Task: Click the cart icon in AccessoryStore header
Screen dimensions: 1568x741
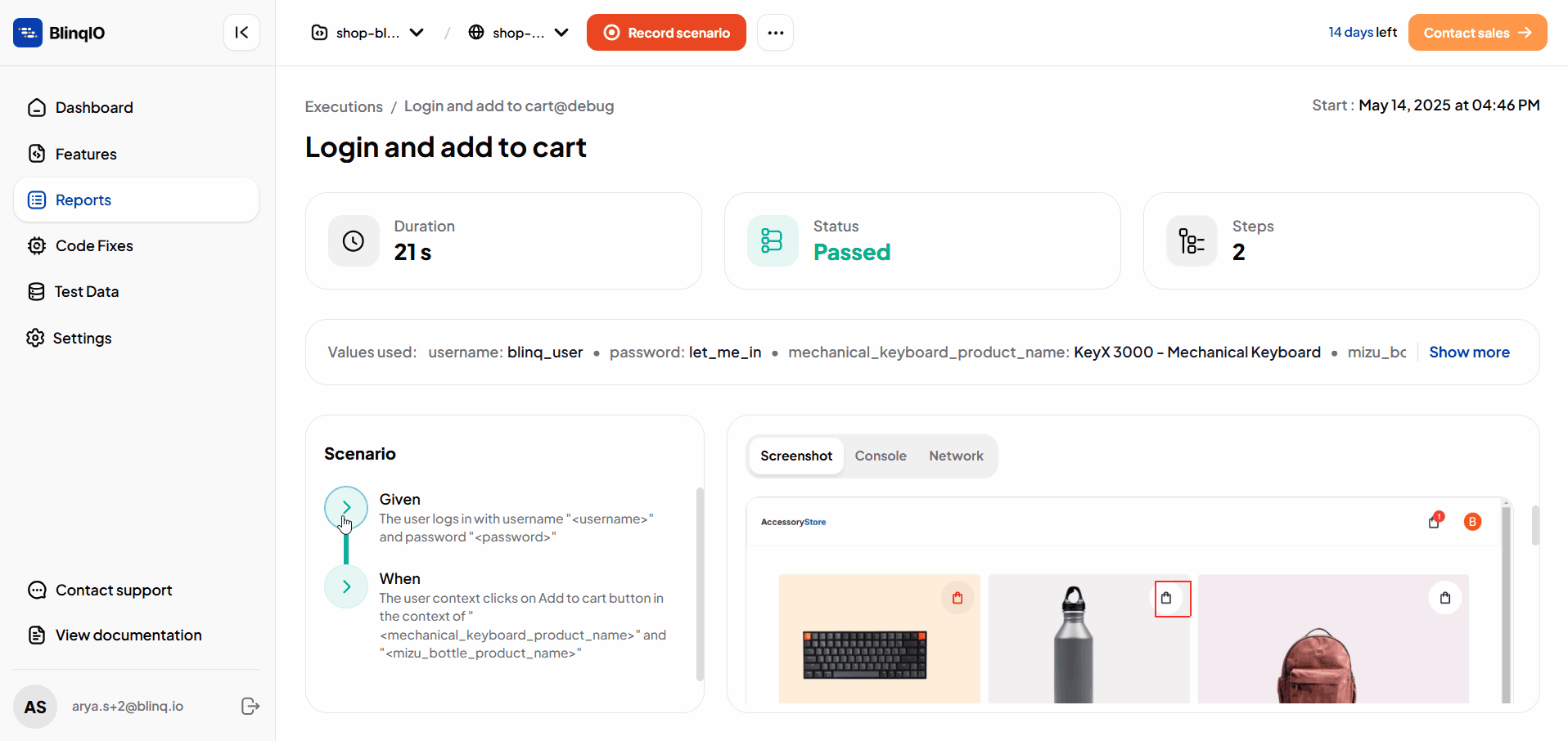Action: click(1435, 520)
